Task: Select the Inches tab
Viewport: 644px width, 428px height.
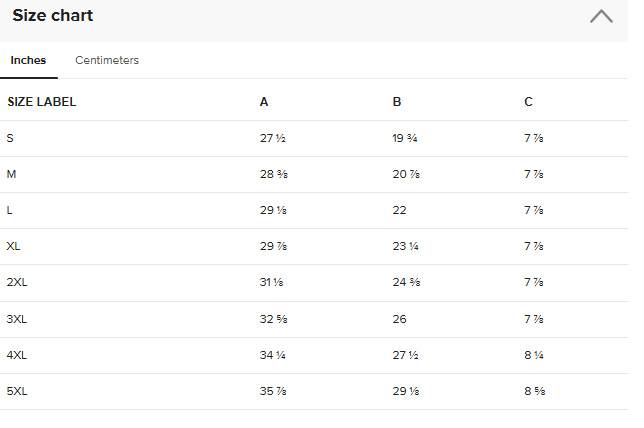Action: (x=28, y=60)
